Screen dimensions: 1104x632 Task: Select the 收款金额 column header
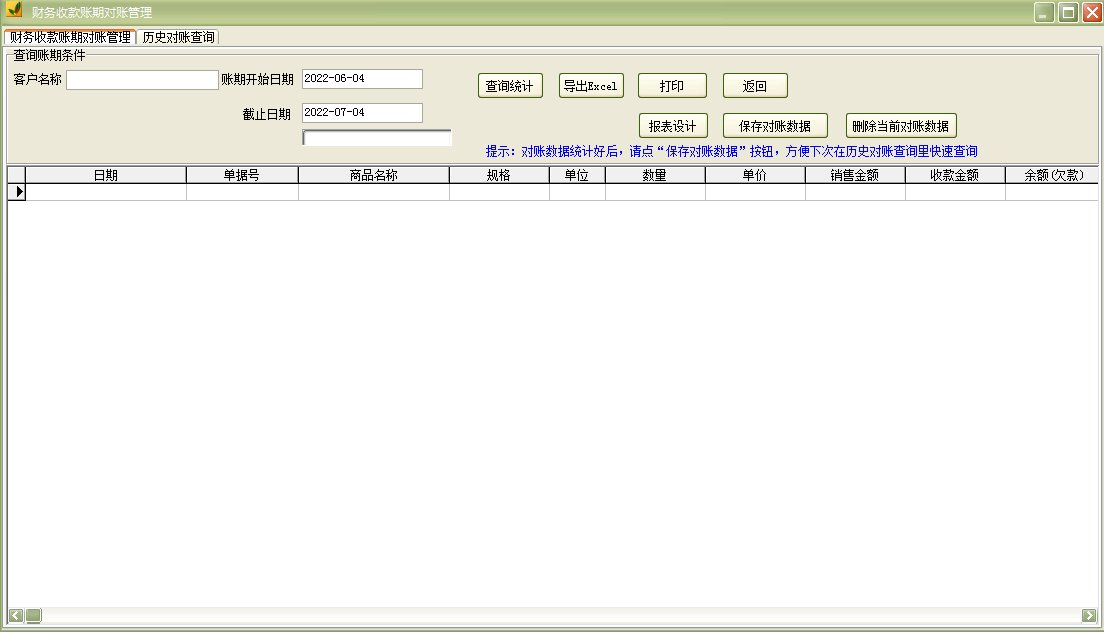[955, 175]
